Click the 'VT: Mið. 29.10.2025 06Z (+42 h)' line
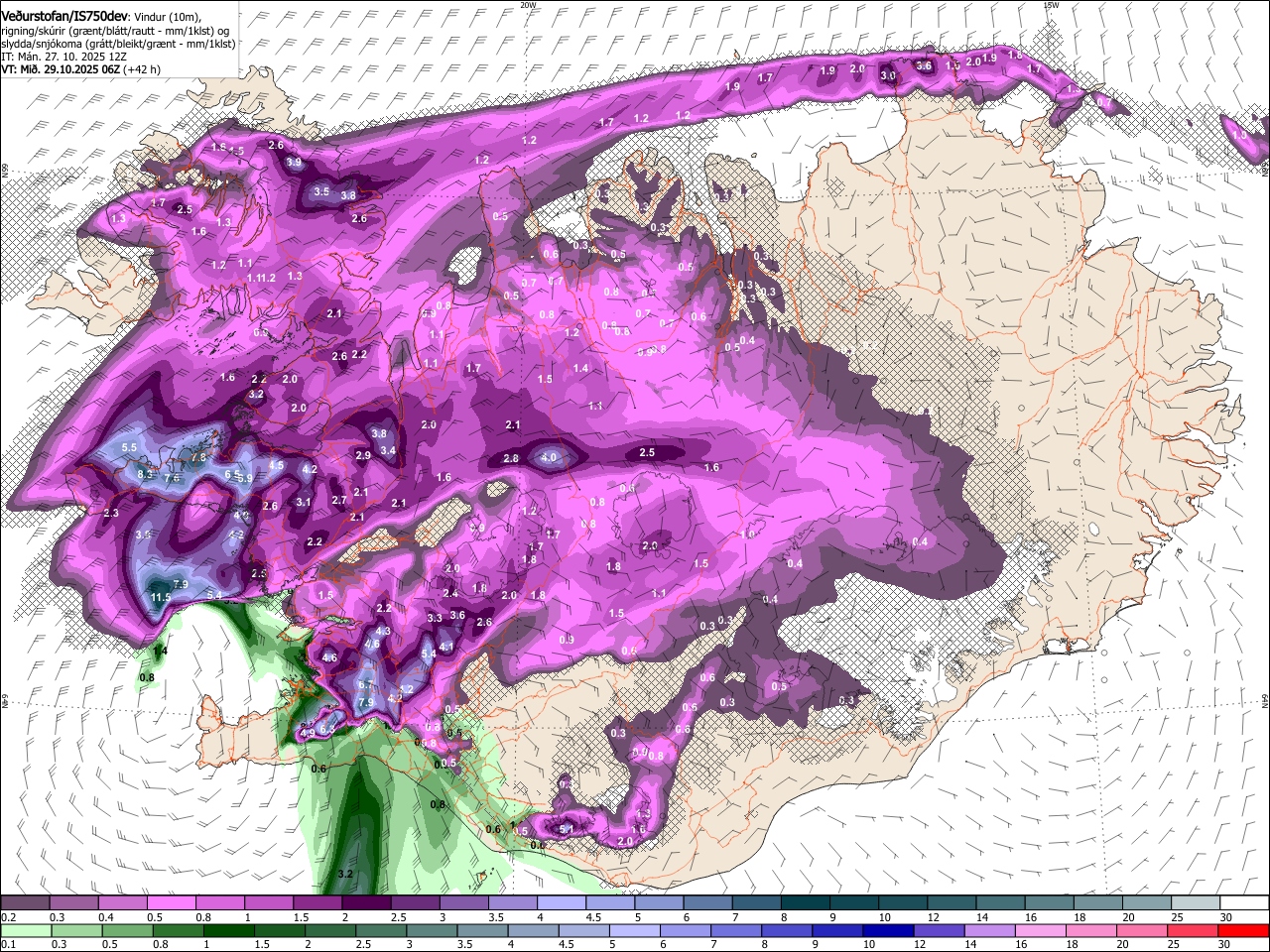Screen dimensions: 1270x952 80,69
